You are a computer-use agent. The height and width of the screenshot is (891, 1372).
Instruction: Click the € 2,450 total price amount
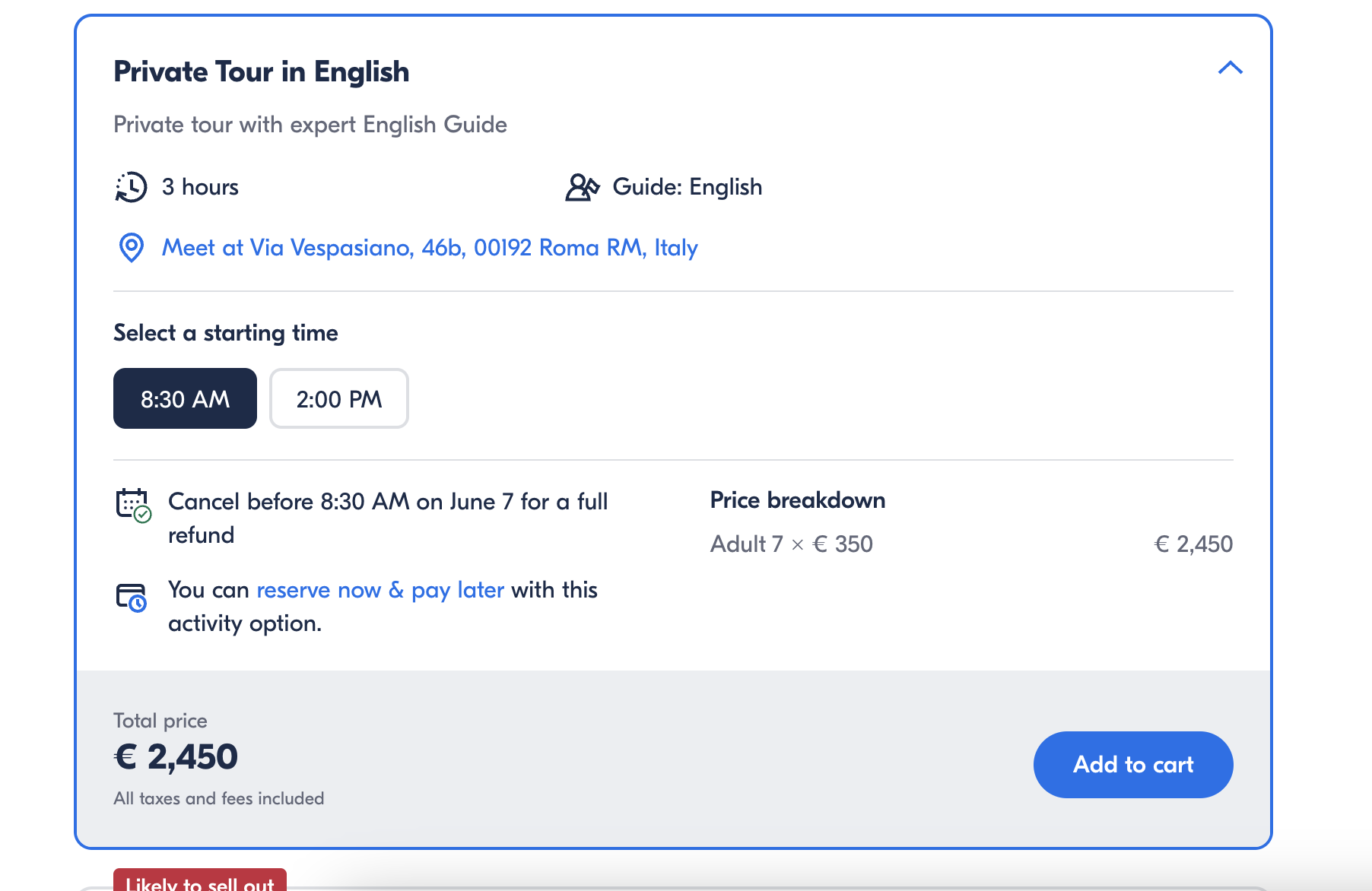pos(176,757)
